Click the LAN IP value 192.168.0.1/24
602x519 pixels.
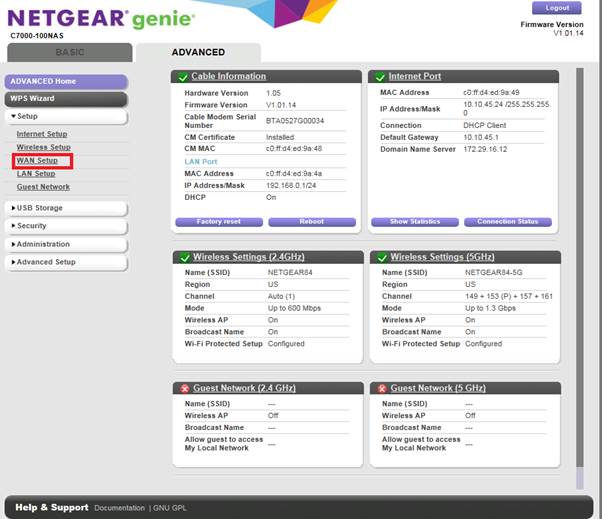click(x=291, y=186)
